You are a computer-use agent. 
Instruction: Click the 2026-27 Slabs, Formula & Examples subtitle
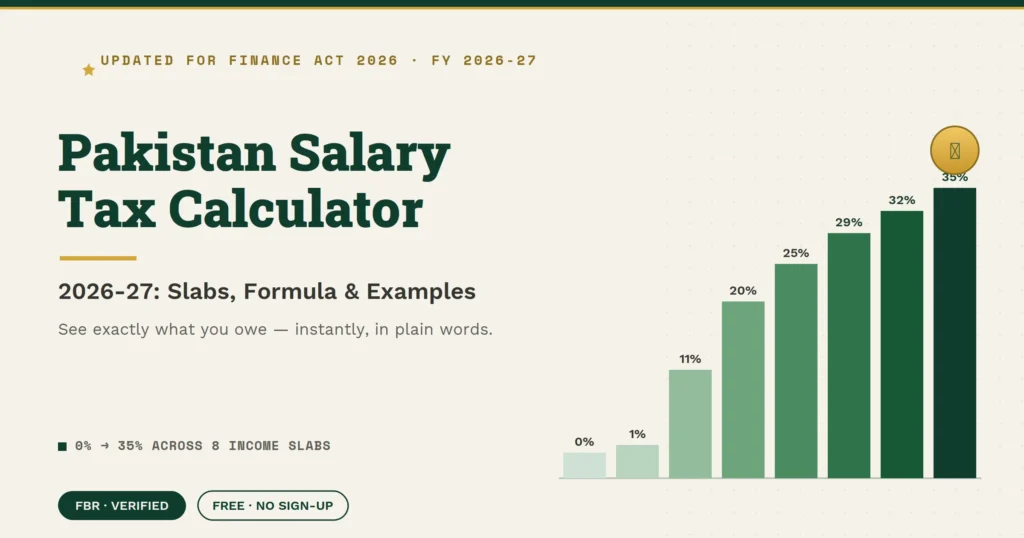(266, 291)
